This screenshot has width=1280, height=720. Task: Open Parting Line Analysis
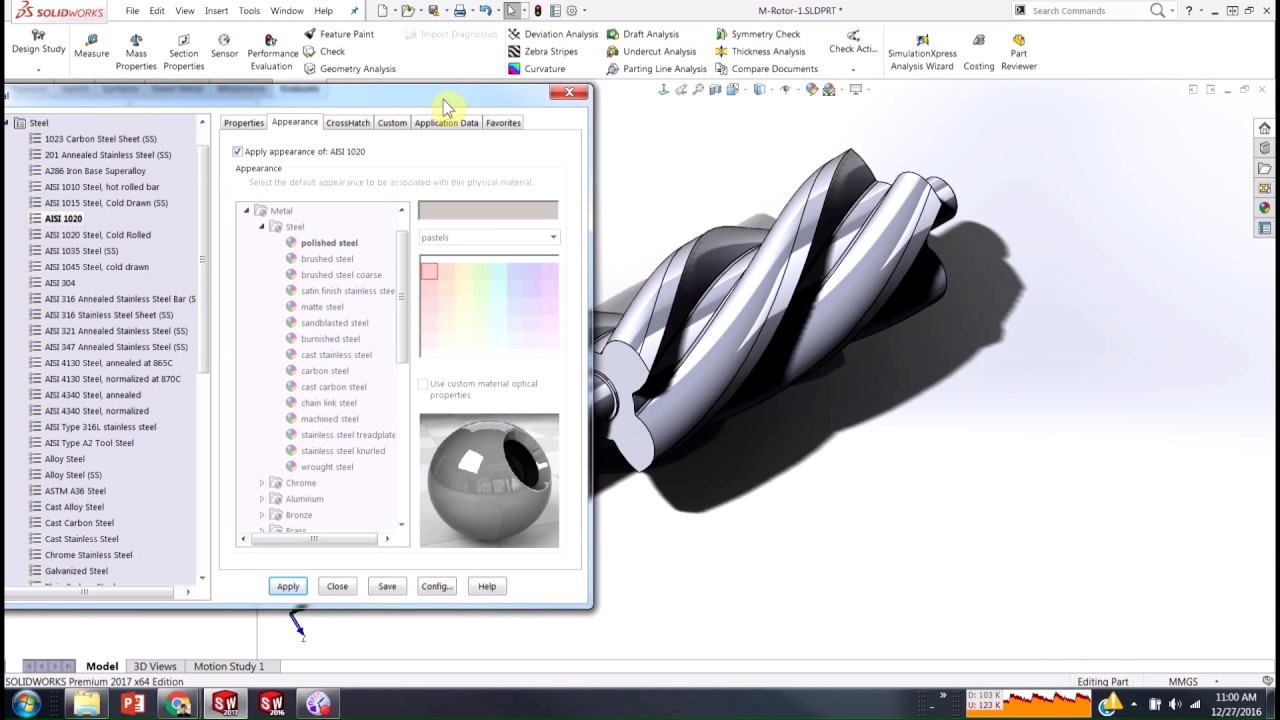[656, 69]
